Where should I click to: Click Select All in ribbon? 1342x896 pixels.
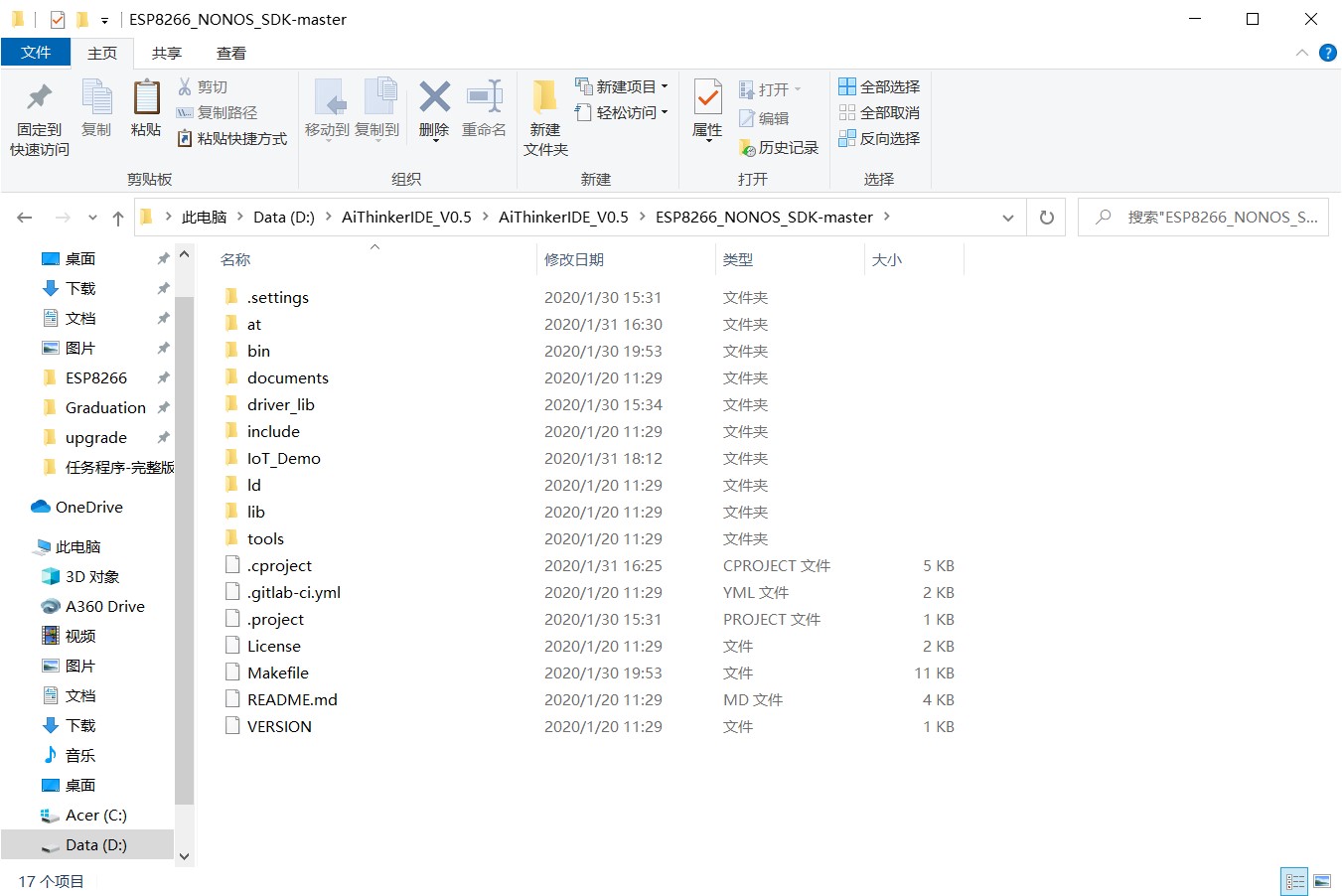(879, 87)
